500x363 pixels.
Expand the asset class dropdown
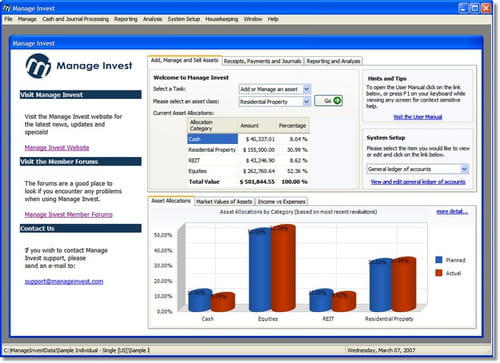[307, 102]
